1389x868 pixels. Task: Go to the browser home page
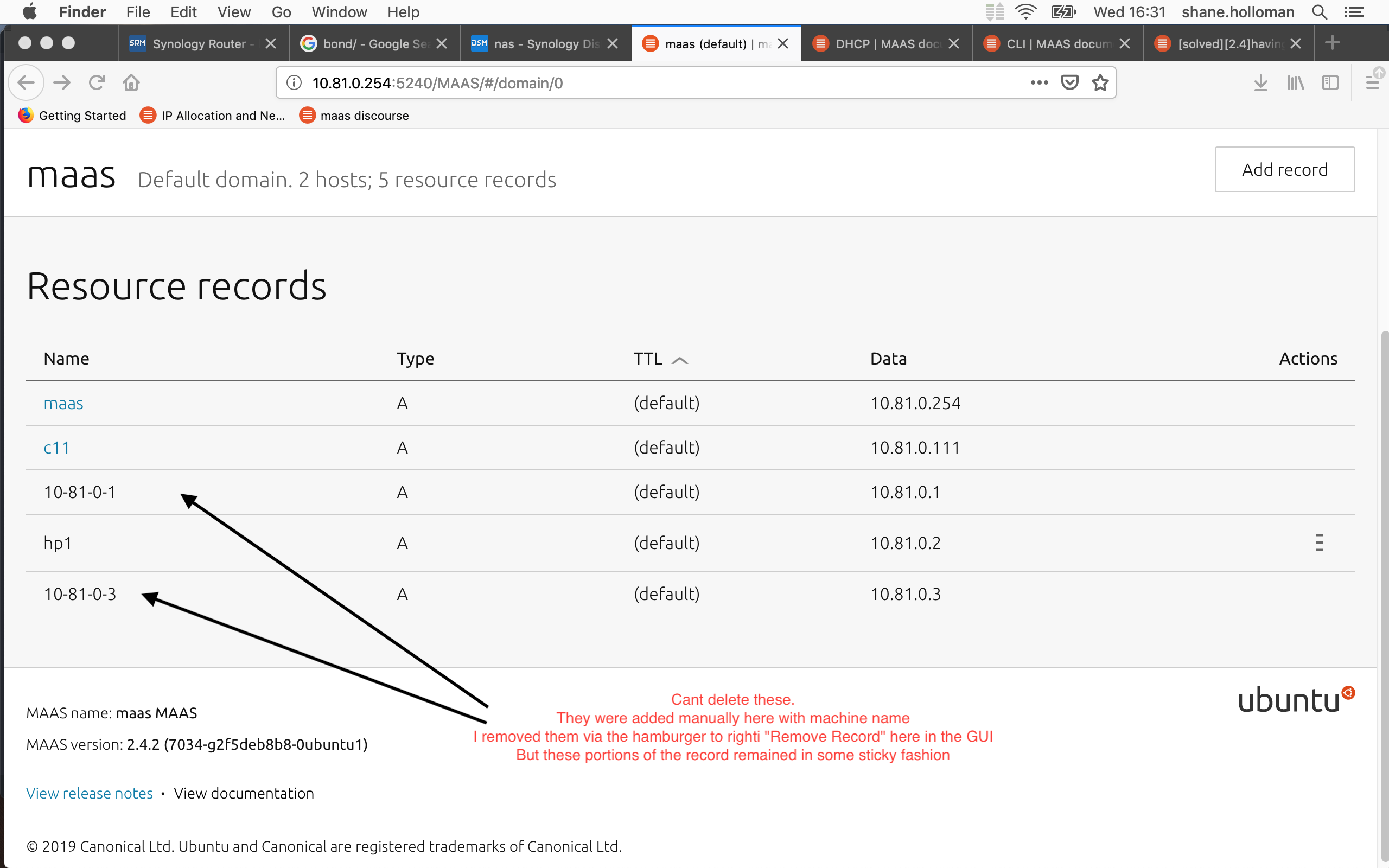pyautogui.click(x=131, y=82)
